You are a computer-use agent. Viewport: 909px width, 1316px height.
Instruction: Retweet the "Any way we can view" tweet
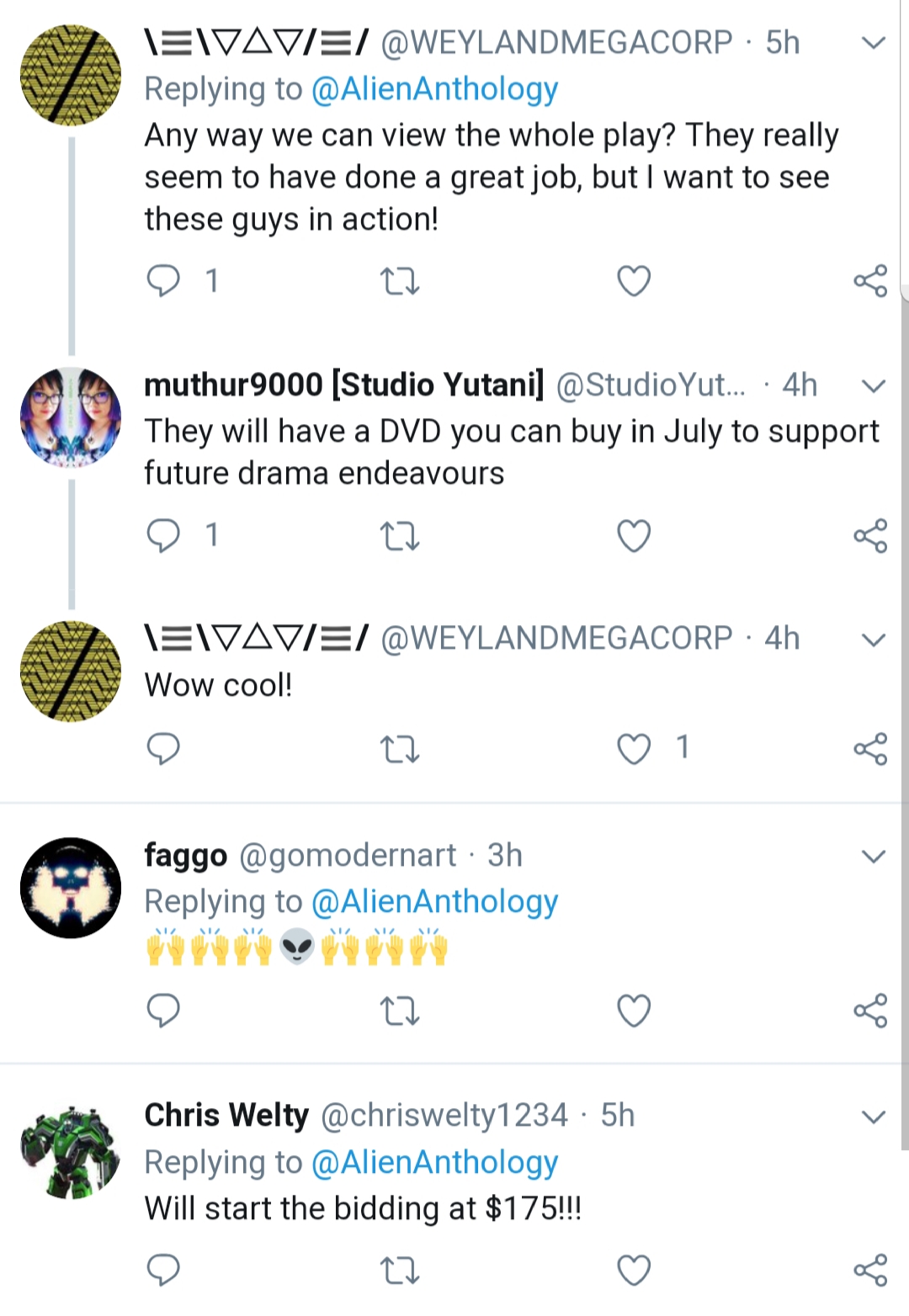[x=400, y=281]
